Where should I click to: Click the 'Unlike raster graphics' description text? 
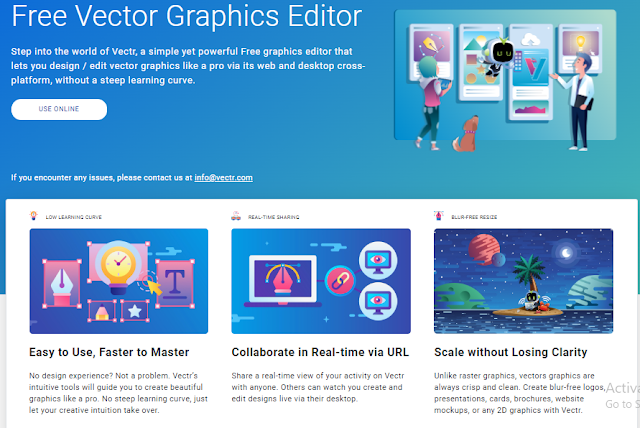[x=519, y=393]
